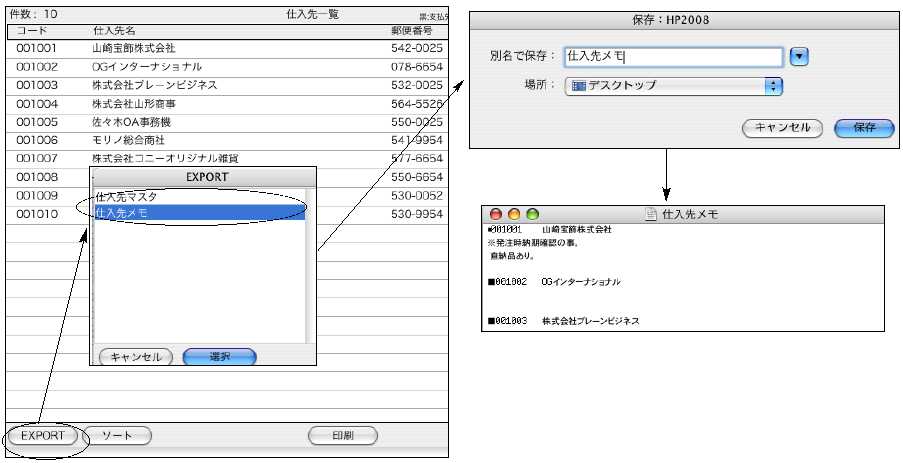Expand the save dialog with the blue arrow

[x=798, y=57]
